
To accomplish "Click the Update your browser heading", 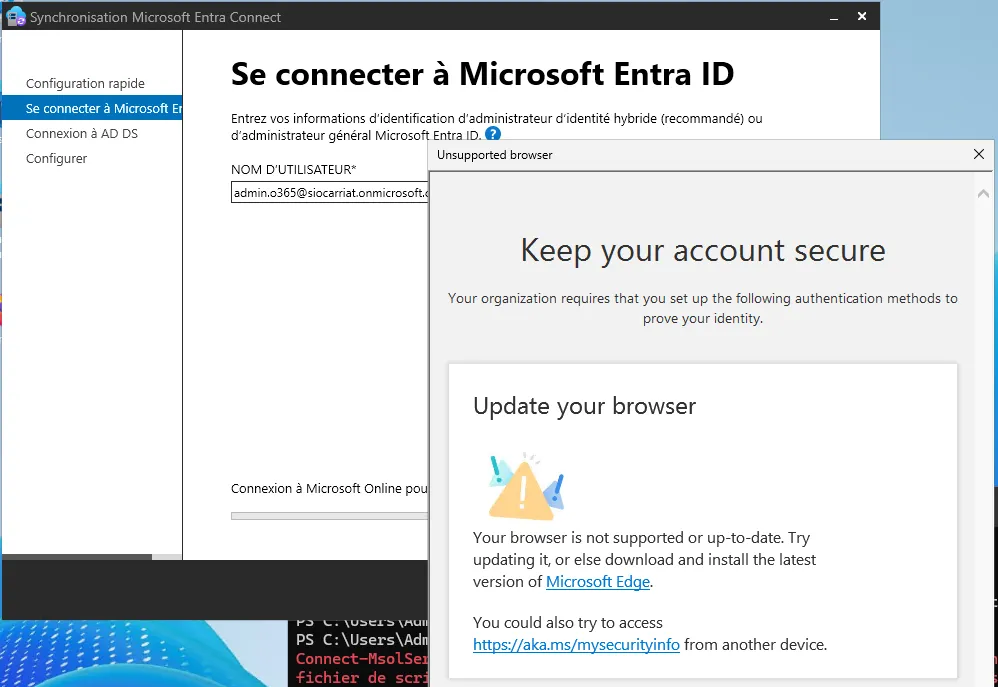I will (x=584, y=406).
